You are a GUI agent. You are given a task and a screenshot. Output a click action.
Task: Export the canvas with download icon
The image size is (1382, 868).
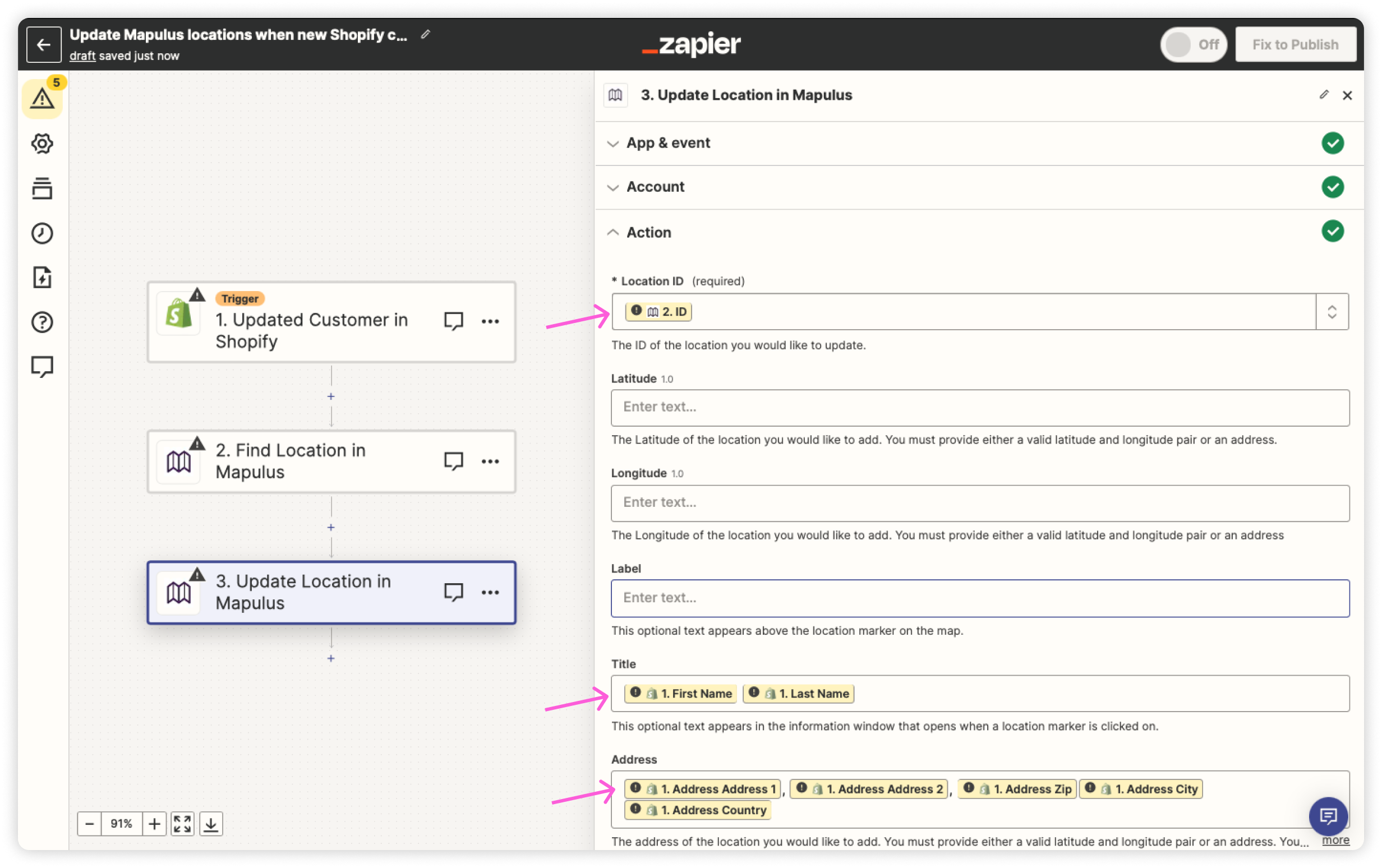(211, 824)
